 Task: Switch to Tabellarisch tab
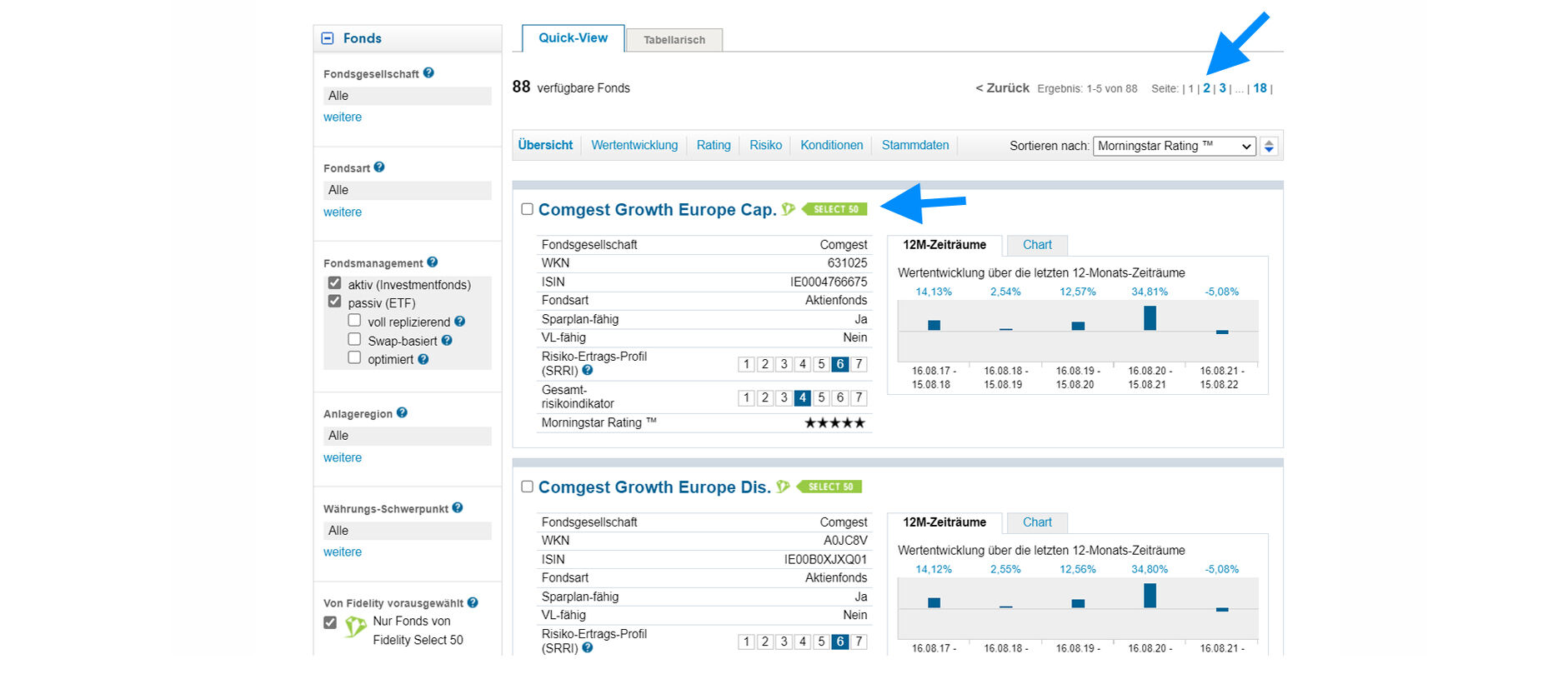coord(674,40)
